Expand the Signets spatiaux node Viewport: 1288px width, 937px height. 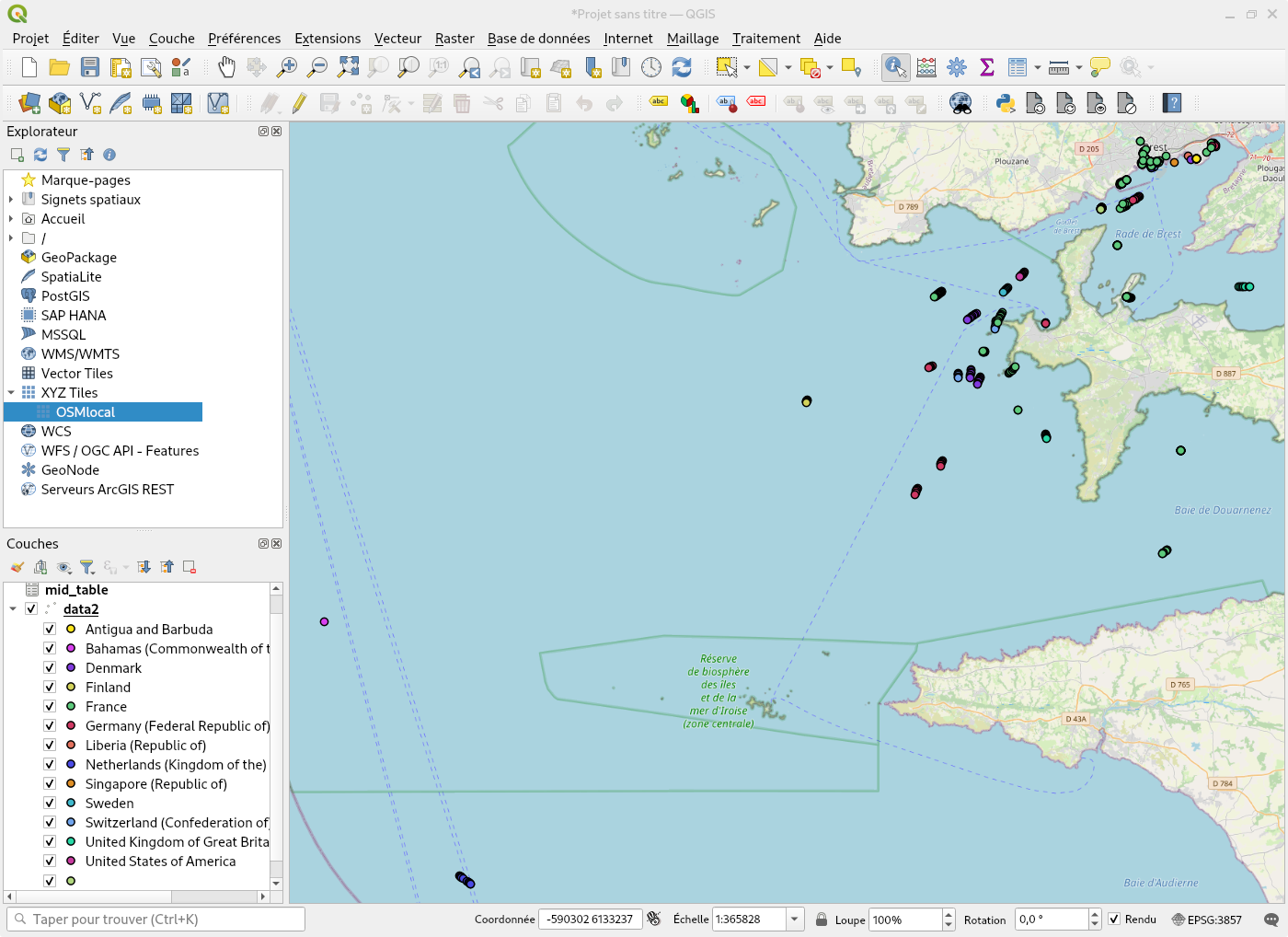pyautogui.click(x=11, y=200)
